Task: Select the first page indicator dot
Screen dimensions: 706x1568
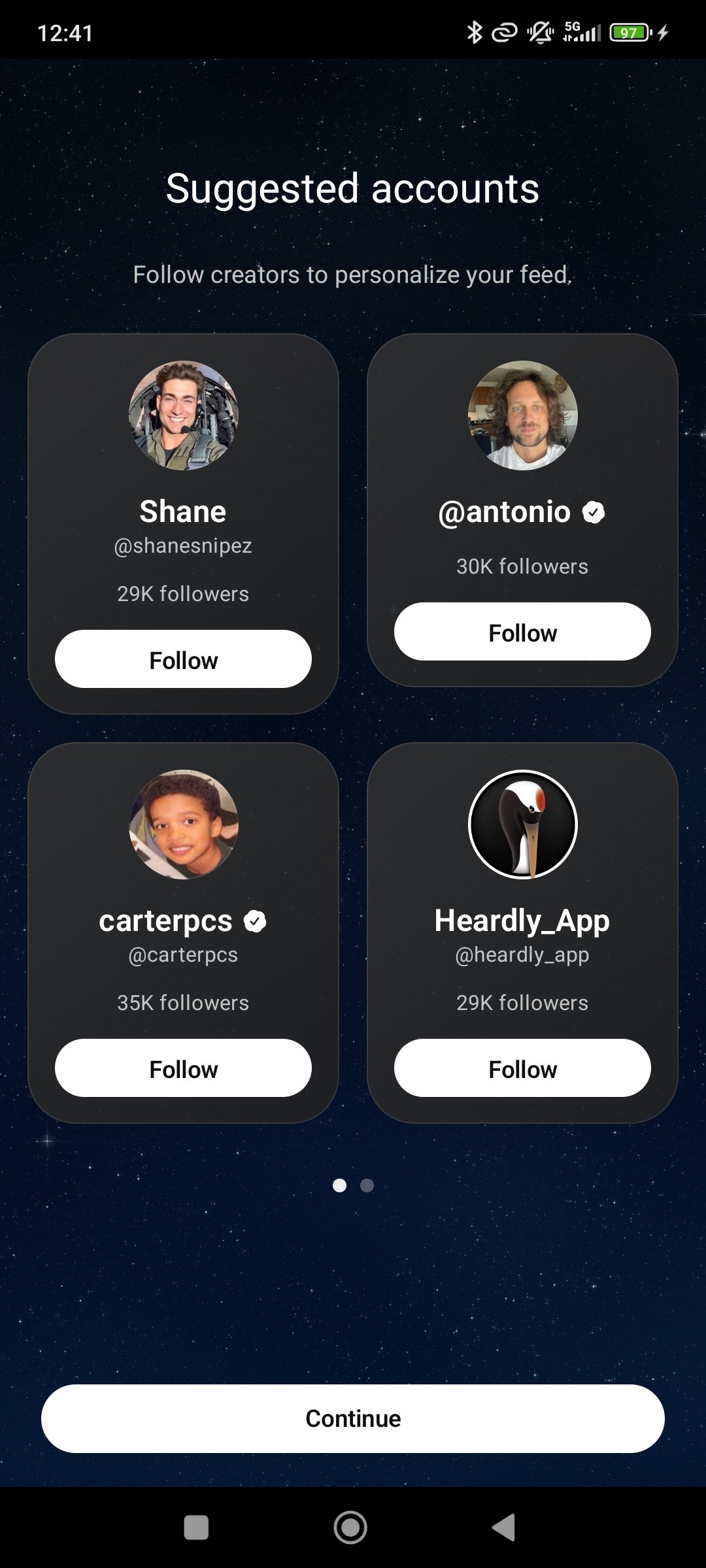Action: 339,1185
